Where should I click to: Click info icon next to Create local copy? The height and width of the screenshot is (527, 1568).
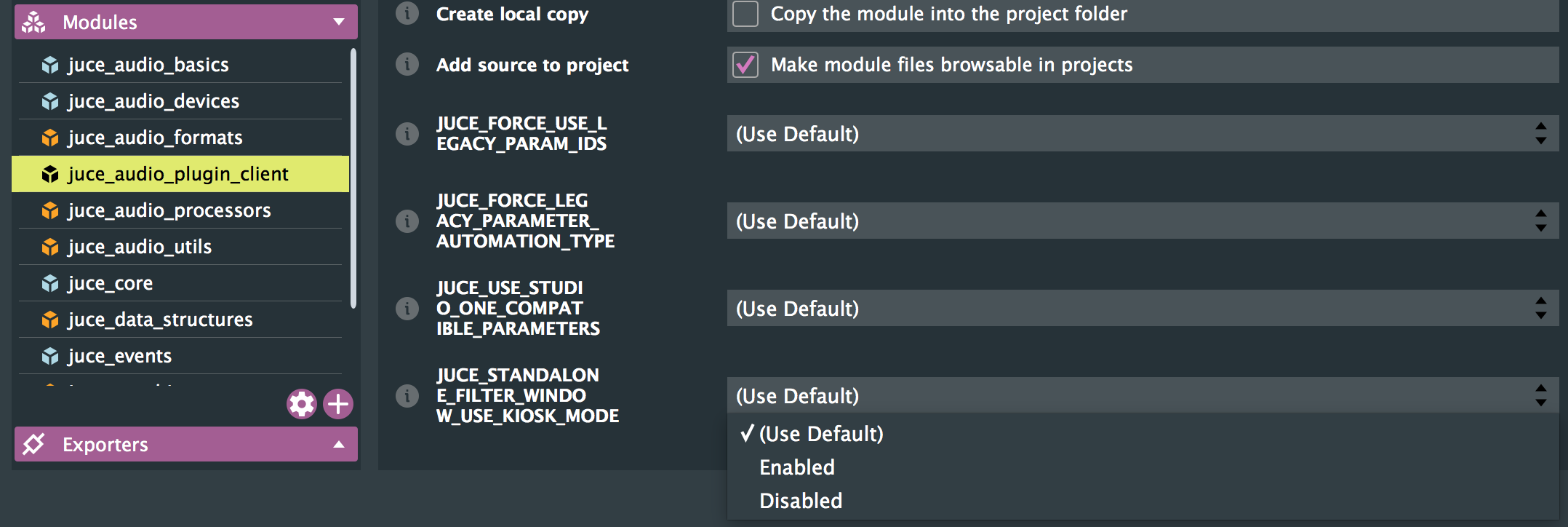407,13
